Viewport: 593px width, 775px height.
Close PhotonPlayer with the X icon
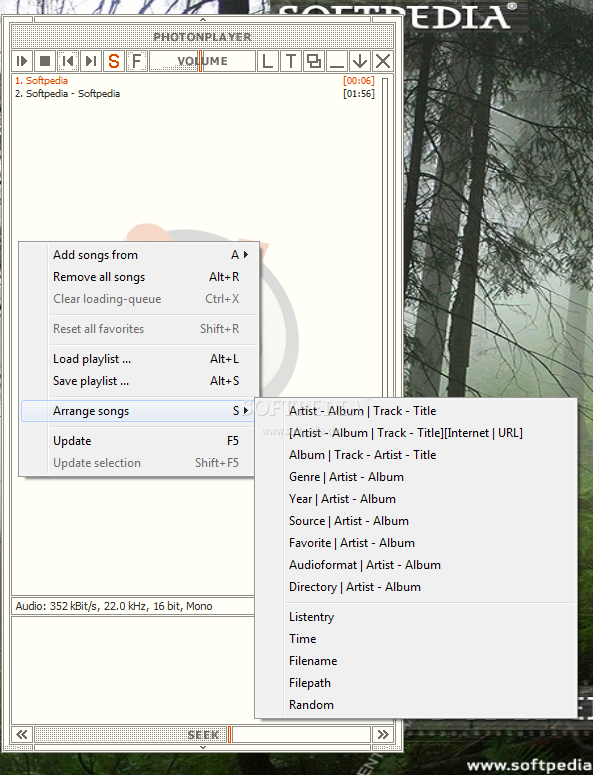(x=383, y=61)
